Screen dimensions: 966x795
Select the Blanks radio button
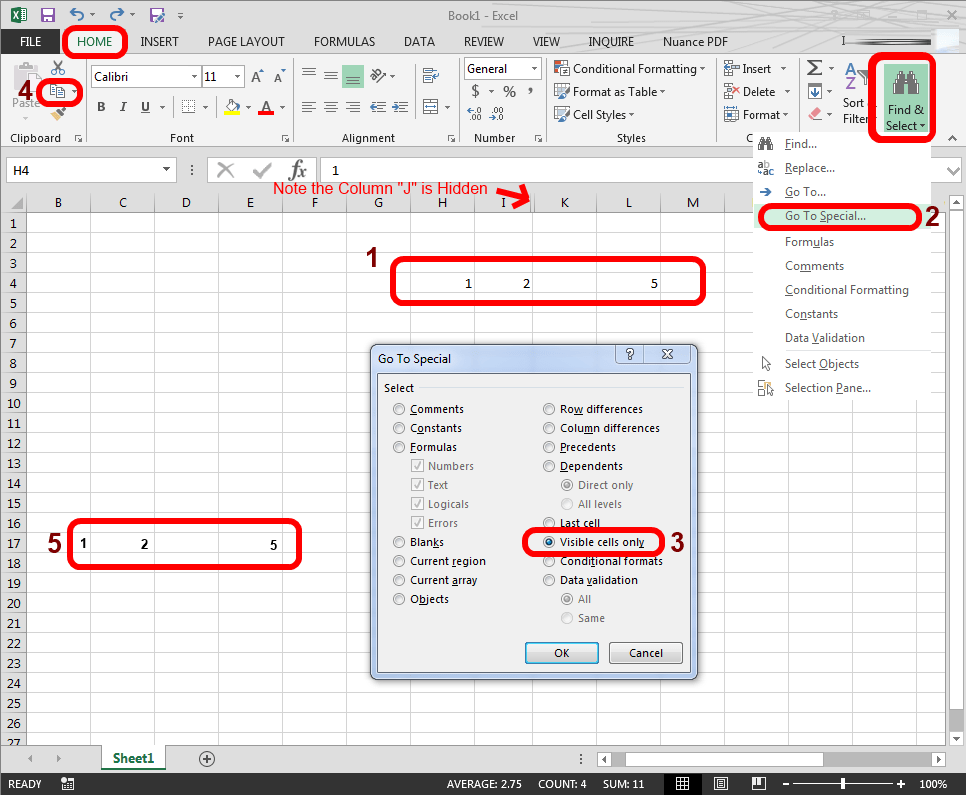[399, 542]
